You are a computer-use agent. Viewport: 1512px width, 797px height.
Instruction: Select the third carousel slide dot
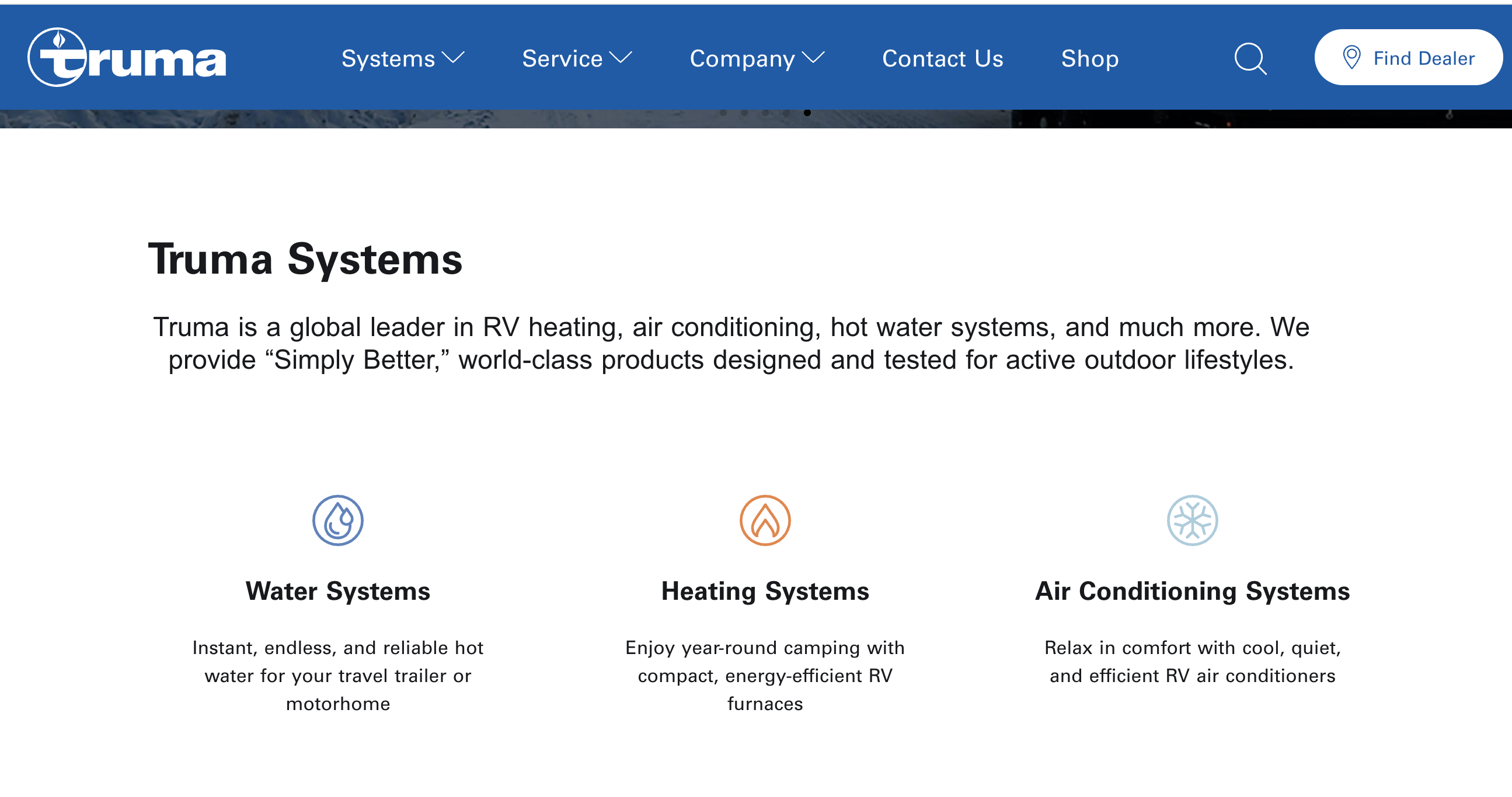765,113
